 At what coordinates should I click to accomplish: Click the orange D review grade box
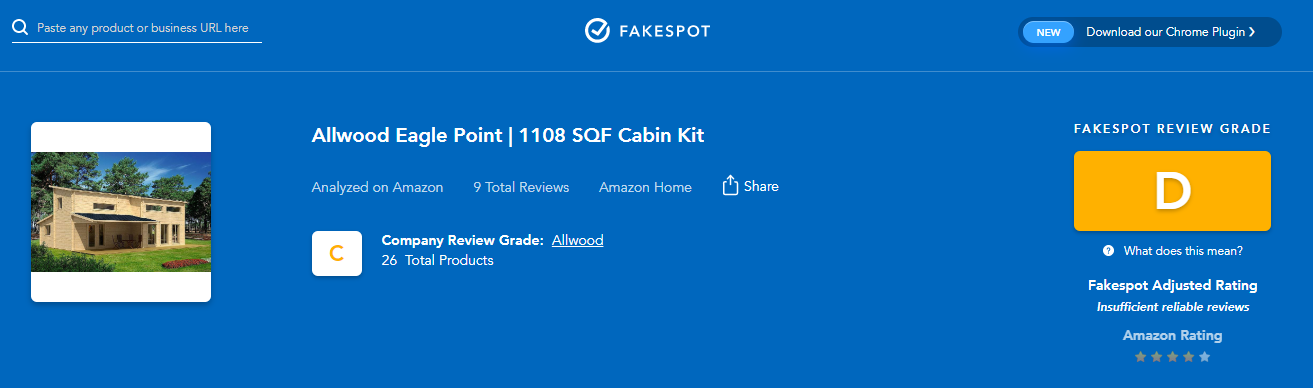point(1172,191)
